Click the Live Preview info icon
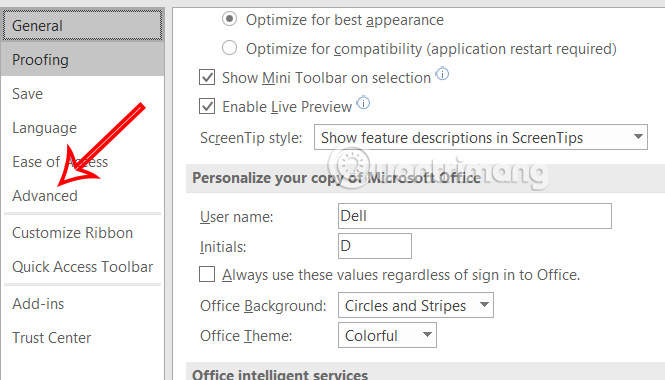This screenshot has height=380, width=665. pos(363,103)
